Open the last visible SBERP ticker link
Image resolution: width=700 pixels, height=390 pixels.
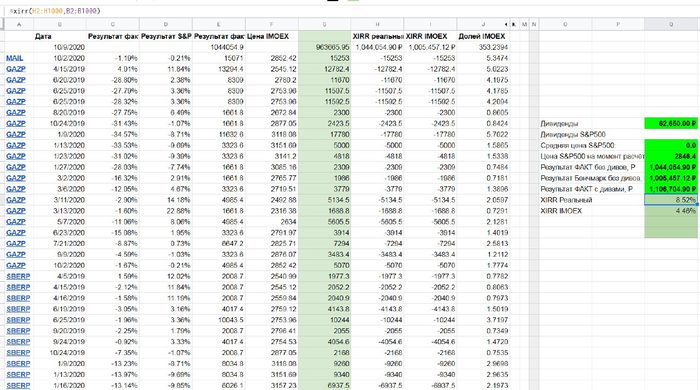pos(18,385)
